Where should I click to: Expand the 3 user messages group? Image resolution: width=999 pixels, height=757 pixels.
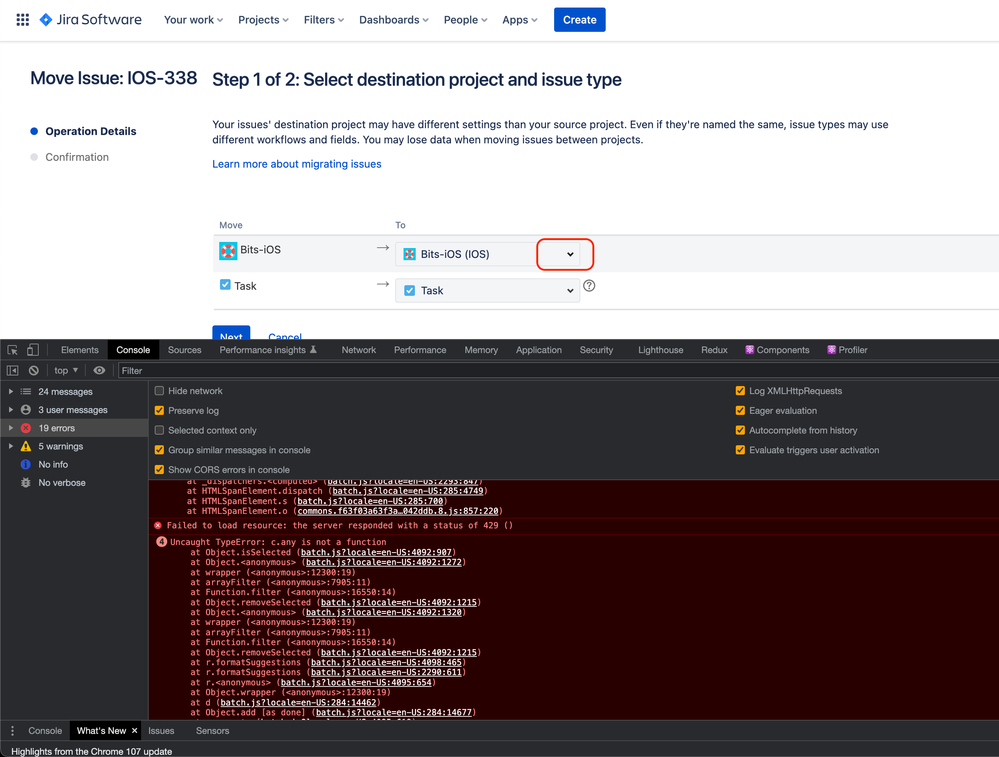(x=11, y=410)
